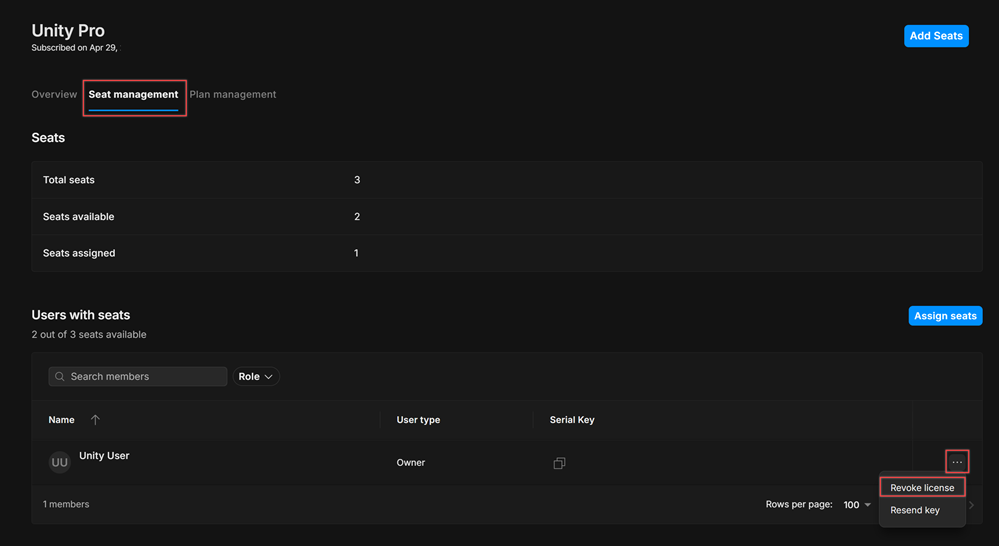
Task: Copy the serial key for Unity User
Action: [x=559, y=463]
